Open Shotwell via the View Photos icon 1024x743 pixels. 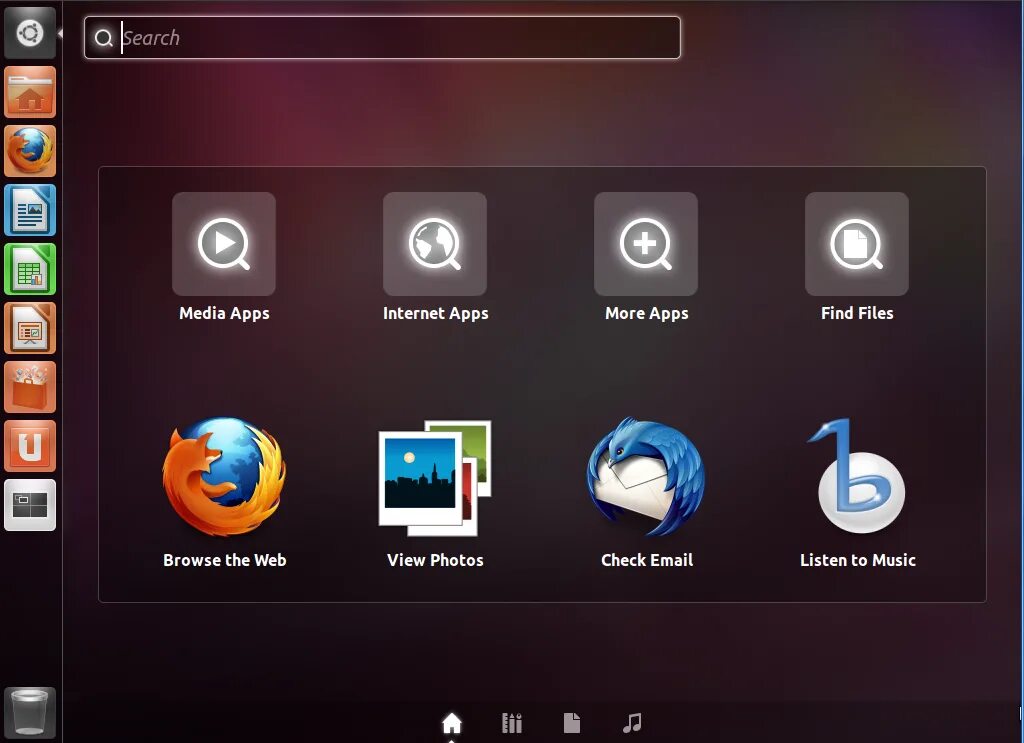click(435, 478)
